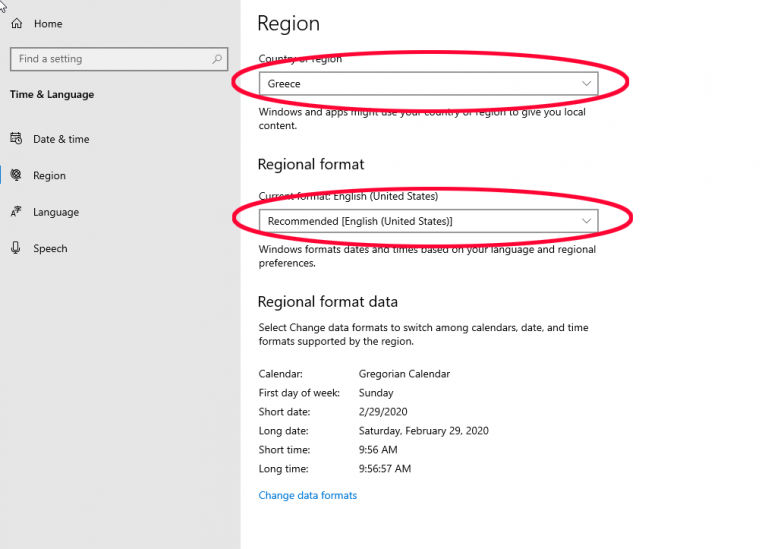Open the Speech settings page
The height and width of the screenshot is (549, 768).
[50, 248]
